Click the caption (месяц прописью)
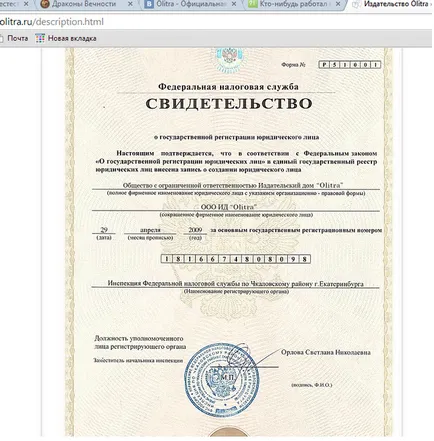The height and width of the screenshot is (441, 434). 150,238
